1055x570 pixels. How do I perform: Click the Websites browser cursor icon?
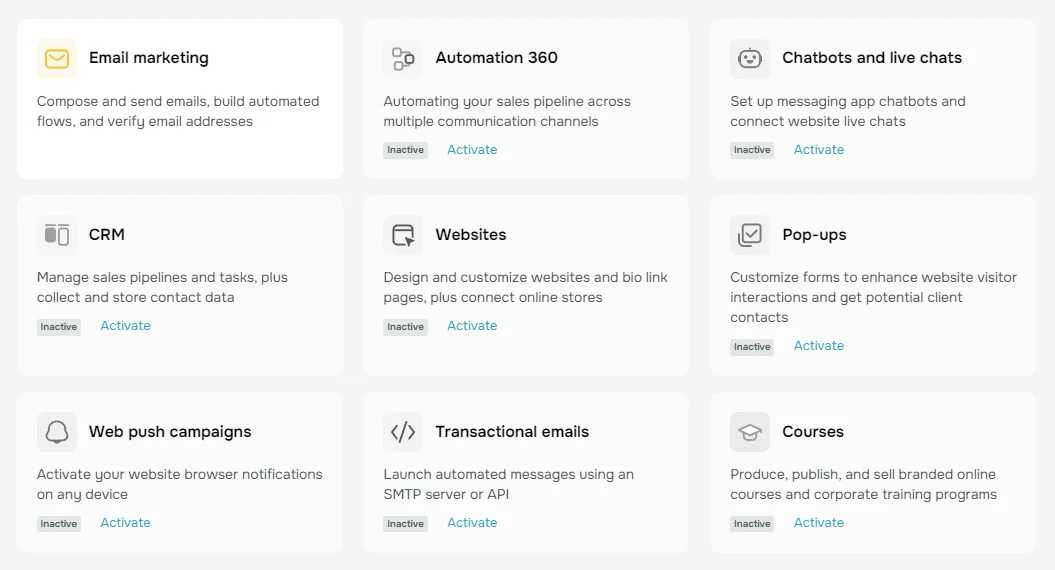coord(403,235)
